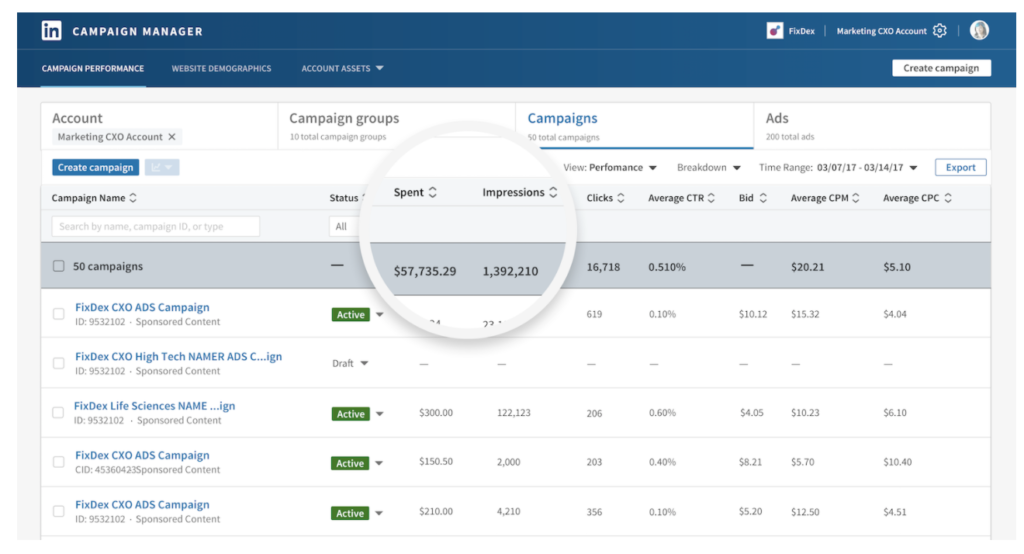The width and height of the screenshot is (1024, 554).
Task: Click white Create campaign button in header
Action: tap(941, 68)
